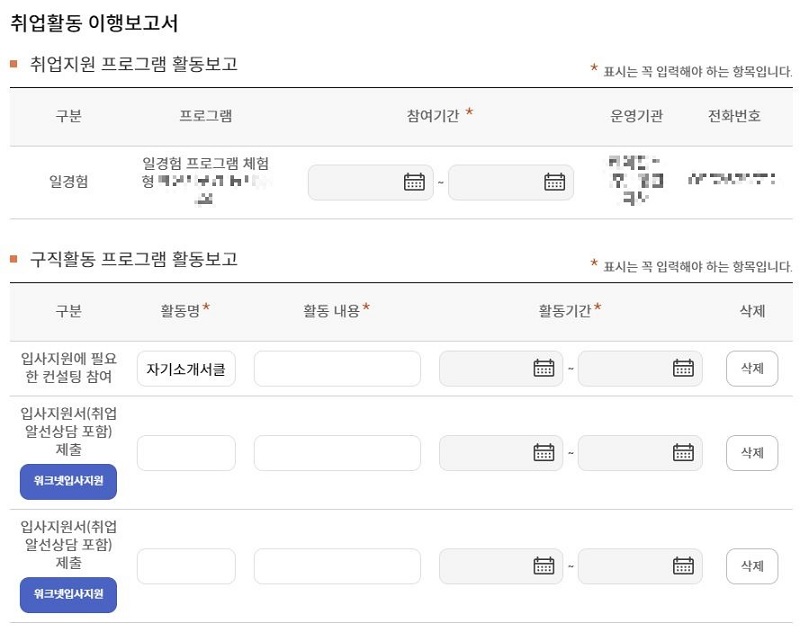
Task: Click 취업지원 프로그램 활동보고 section heading
Action: (134, 64)
